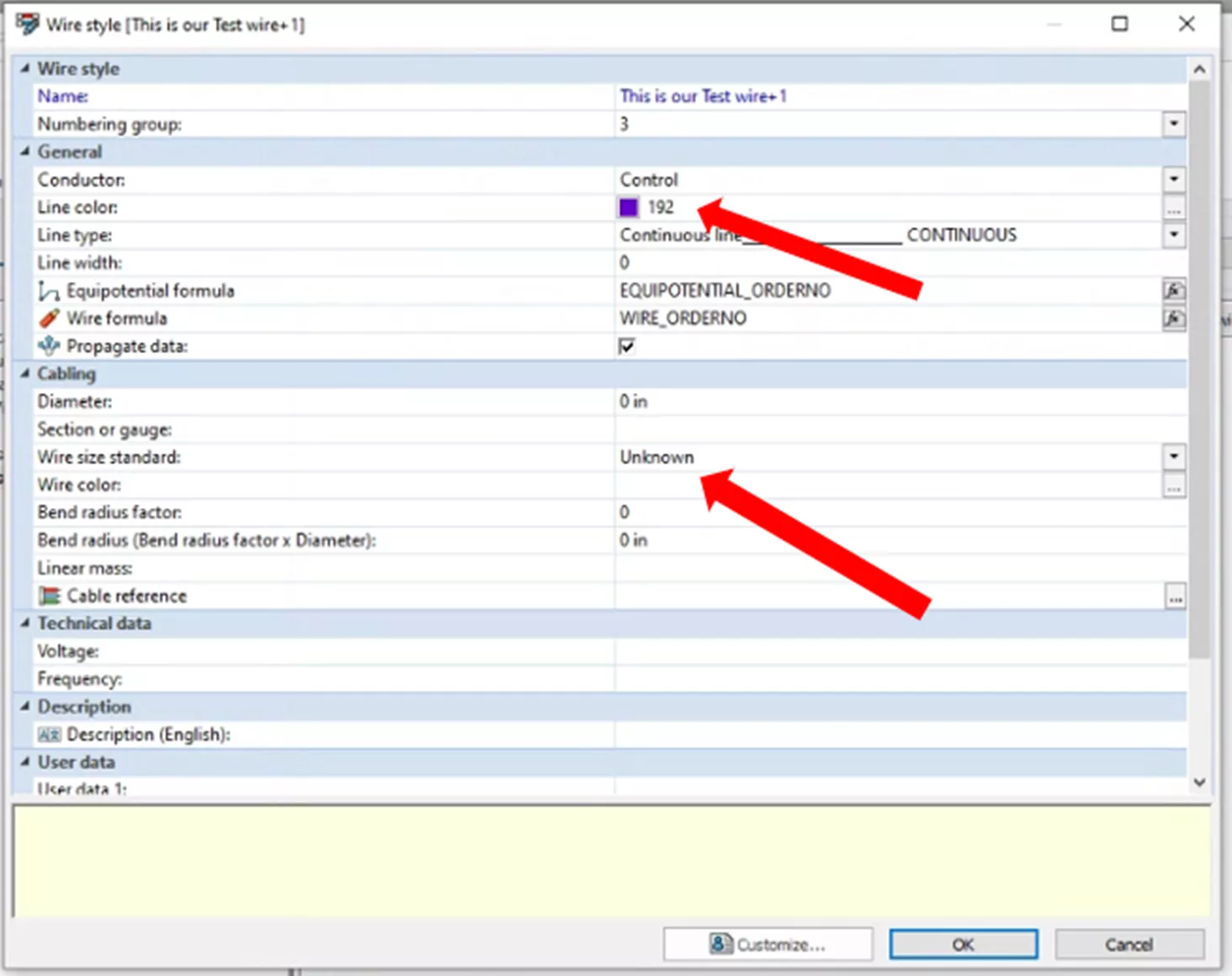Collapse the User data section
The image size is (1232, 976).
pyautogui.click(x=24, y=762)
